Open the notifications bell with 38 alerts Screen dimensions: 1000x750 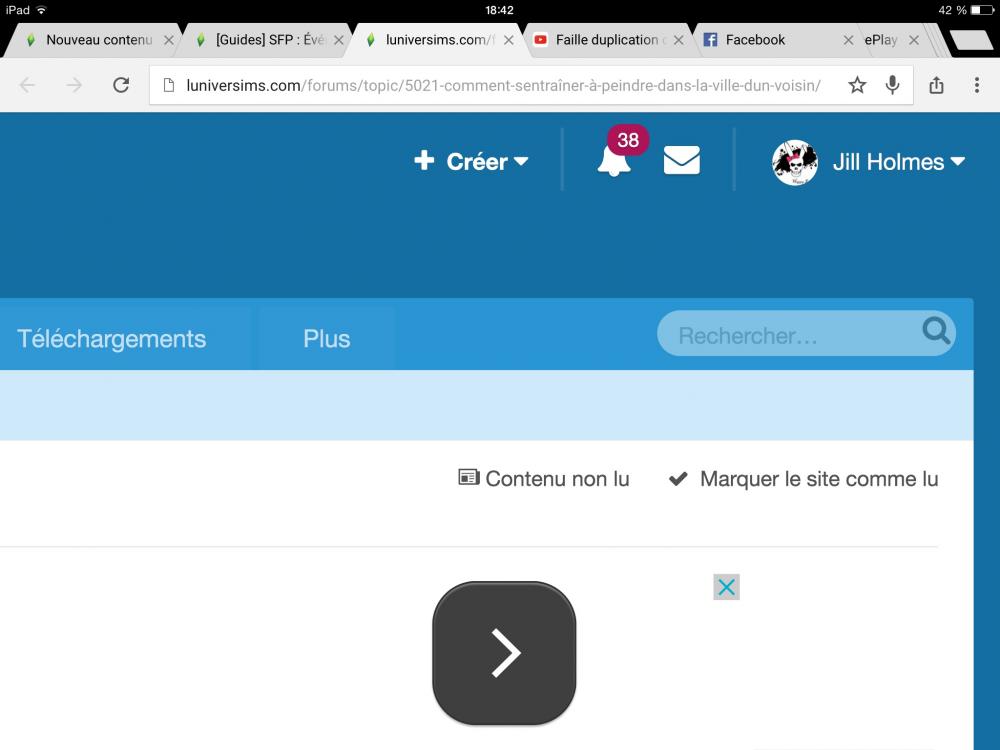tap(614, 160)
